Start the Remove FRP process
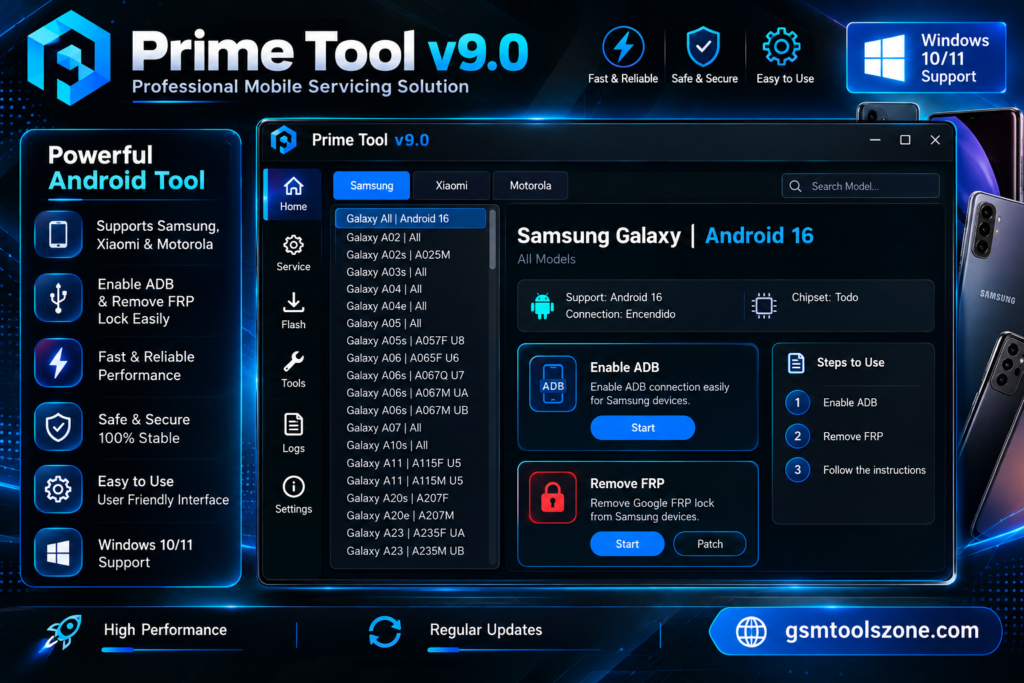1024x683 pixels. [627, 544]
